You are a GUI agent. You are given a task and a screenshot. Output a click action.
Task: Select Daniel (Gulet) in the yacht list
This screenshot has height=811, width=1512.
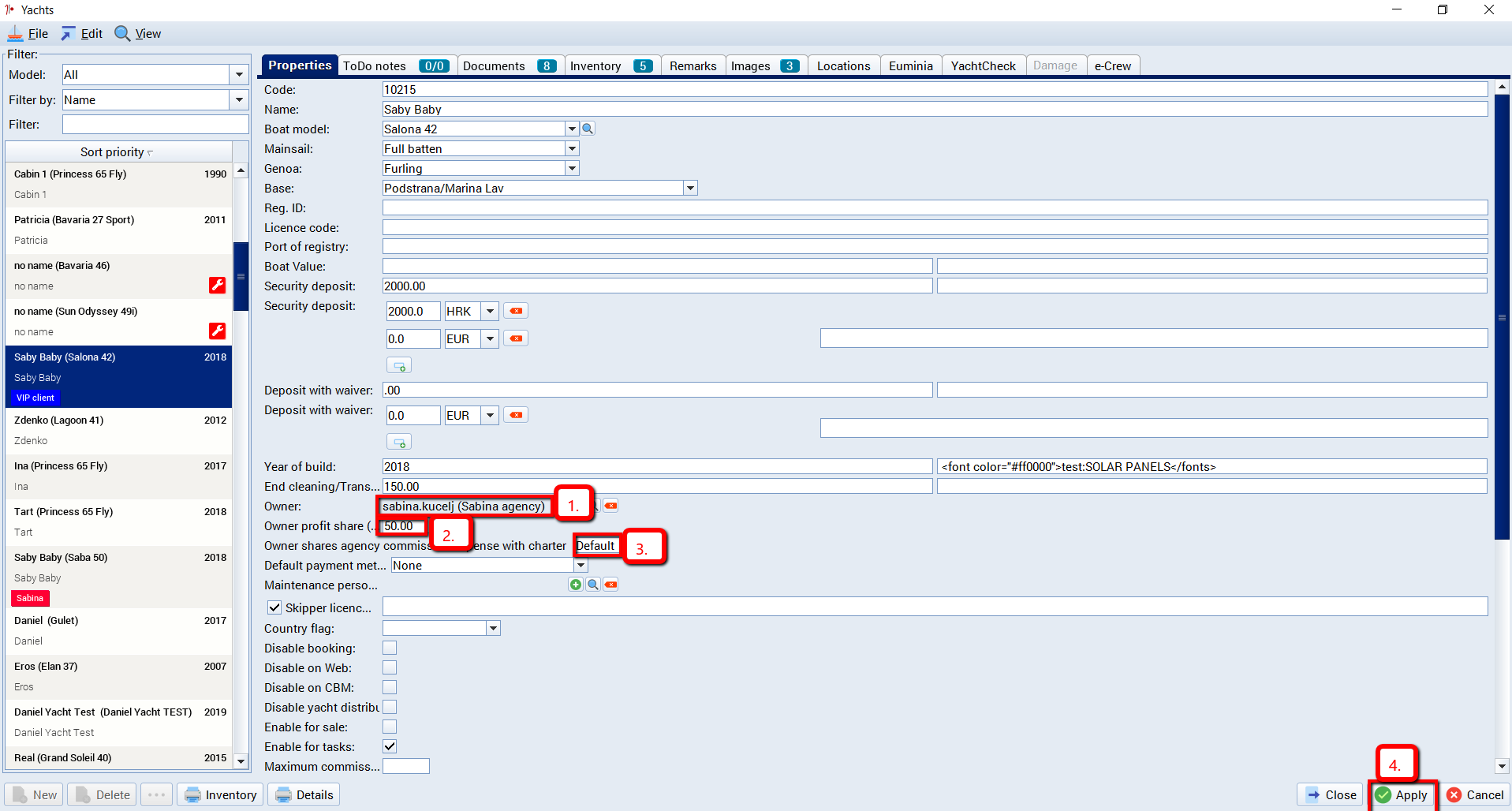pos(119,631)
